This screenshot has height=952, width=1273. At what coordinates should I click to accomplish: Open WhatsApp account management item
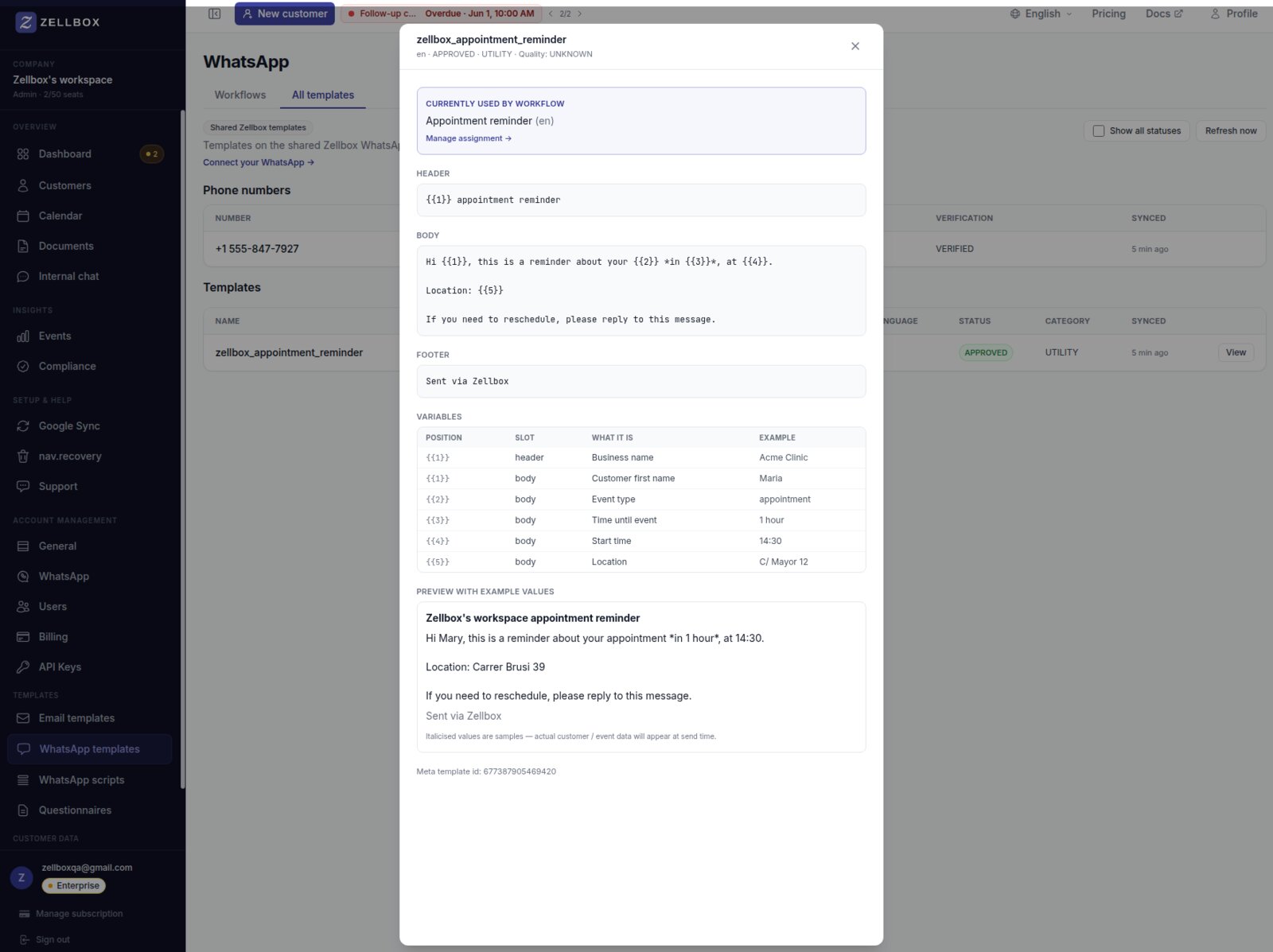pyautogui.click(x=64, y=576)
